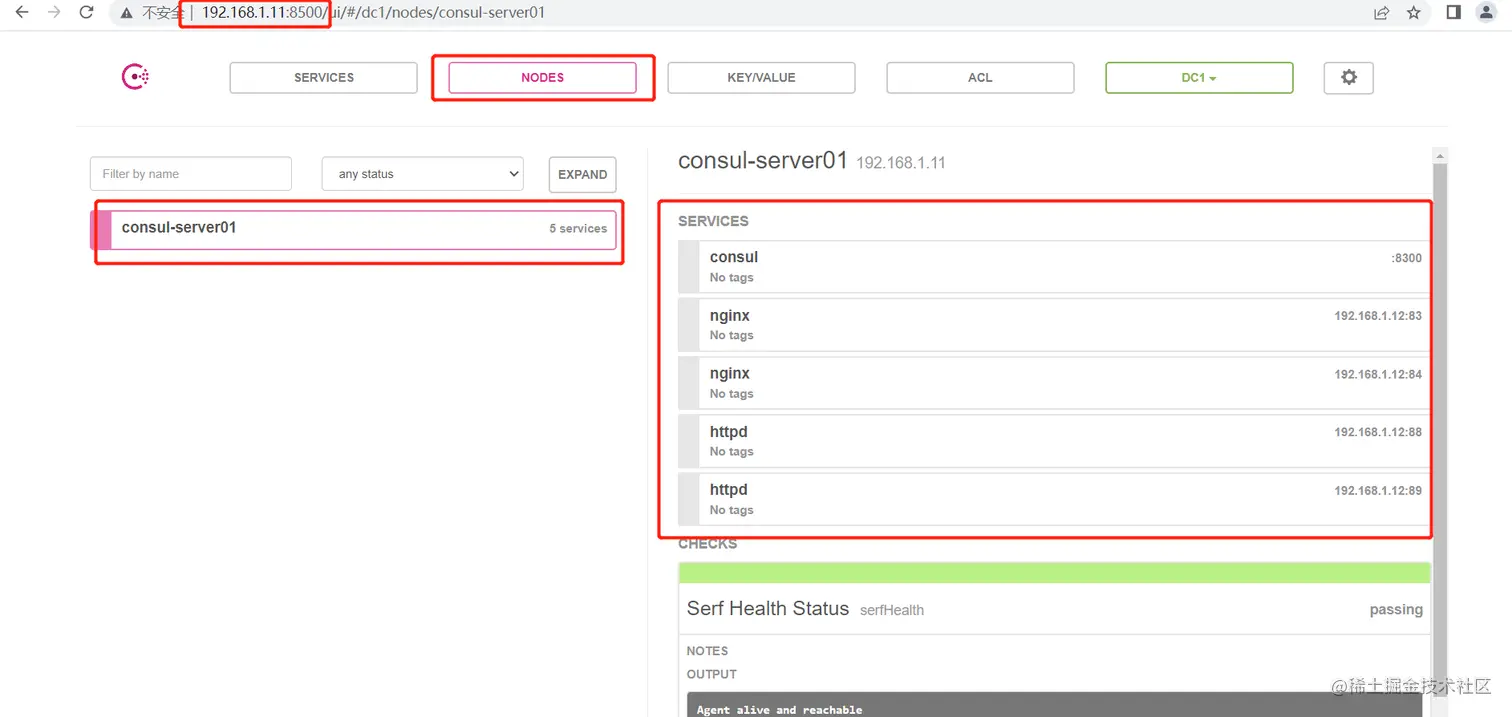Go back using browser back arrow
This screenshot has height=717, width=1512.
point(22,13)
